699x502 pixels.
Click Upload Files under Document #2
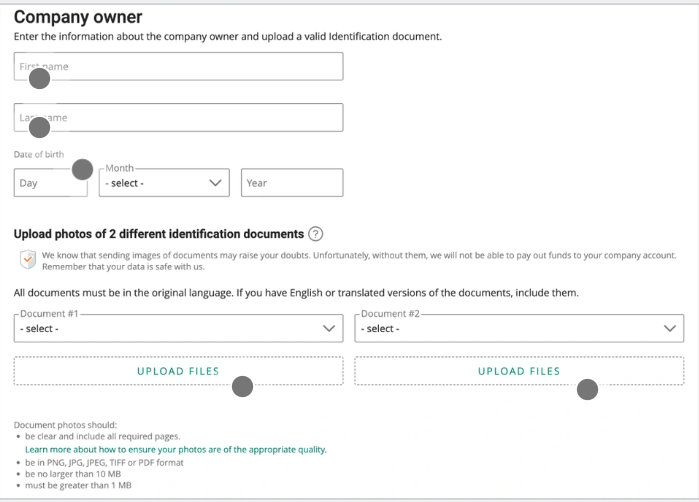tap(519, 371)
